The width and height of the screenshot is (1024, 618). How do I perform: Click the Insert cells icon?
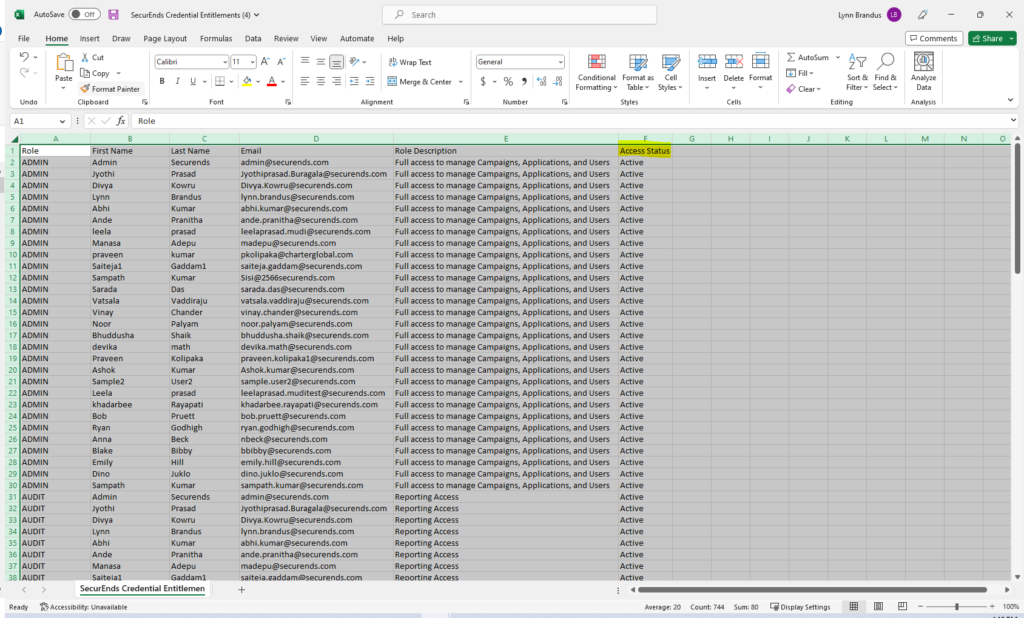(707, 62)
